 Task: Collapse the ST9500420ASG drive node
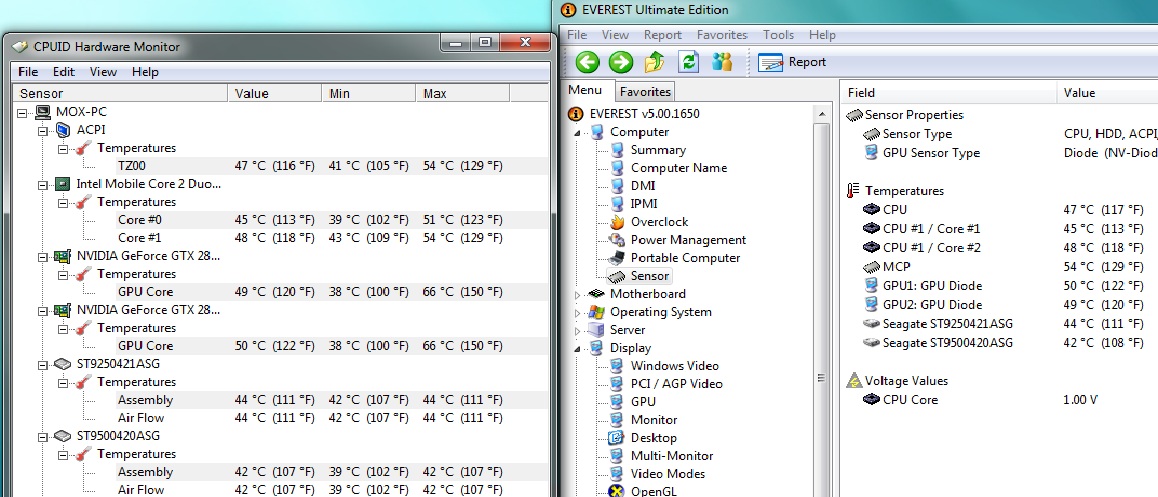pos(43,436)
